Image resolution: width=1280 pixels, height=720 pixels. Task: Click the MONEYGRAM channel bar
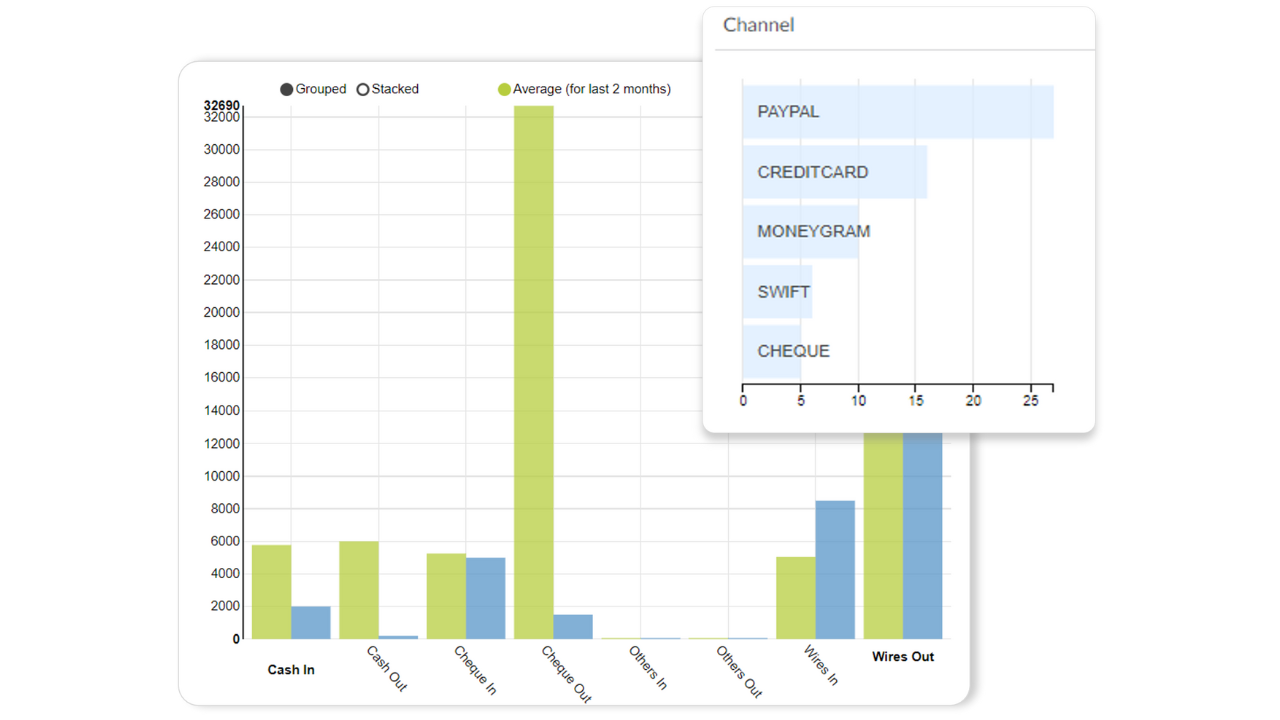point(801,232)
